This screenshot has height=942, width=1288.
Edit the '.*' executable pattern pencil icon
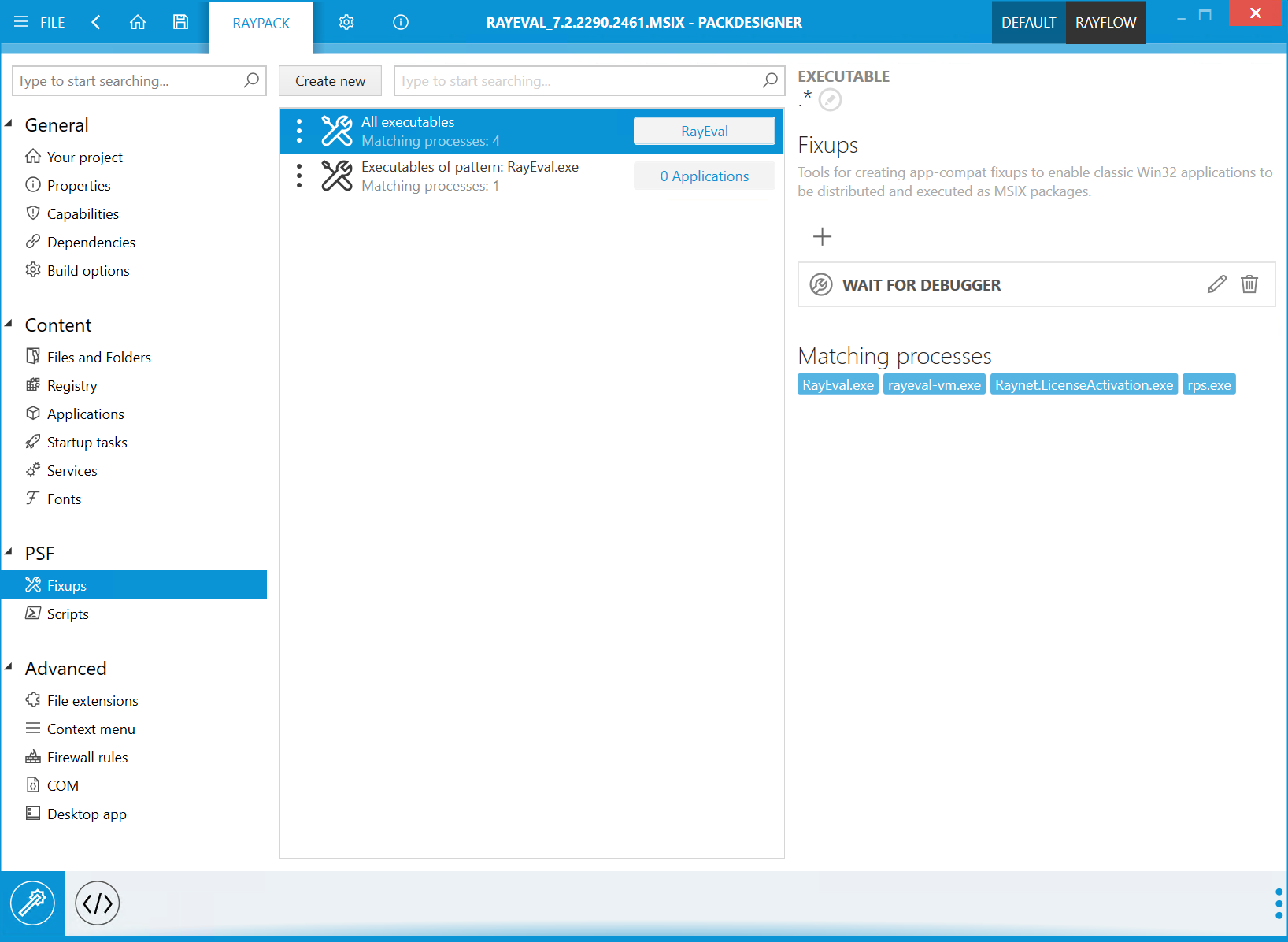831,100
